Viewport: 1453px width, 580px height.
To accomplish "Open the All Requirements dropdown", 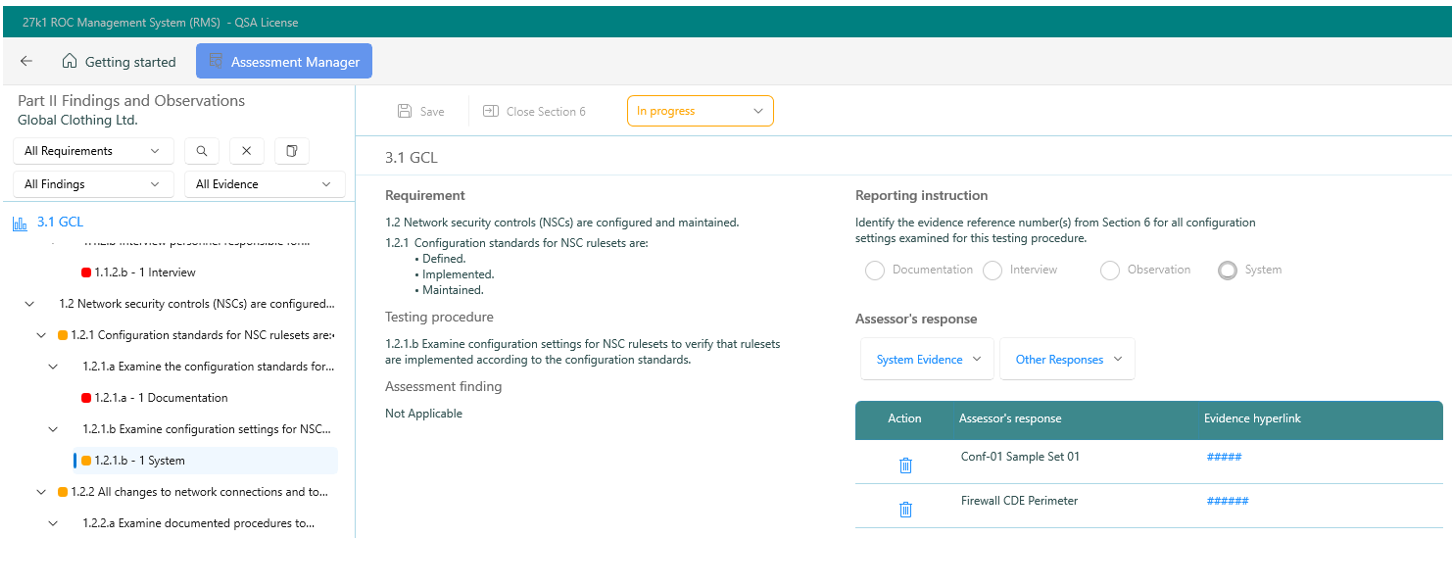I will point(93,151).
